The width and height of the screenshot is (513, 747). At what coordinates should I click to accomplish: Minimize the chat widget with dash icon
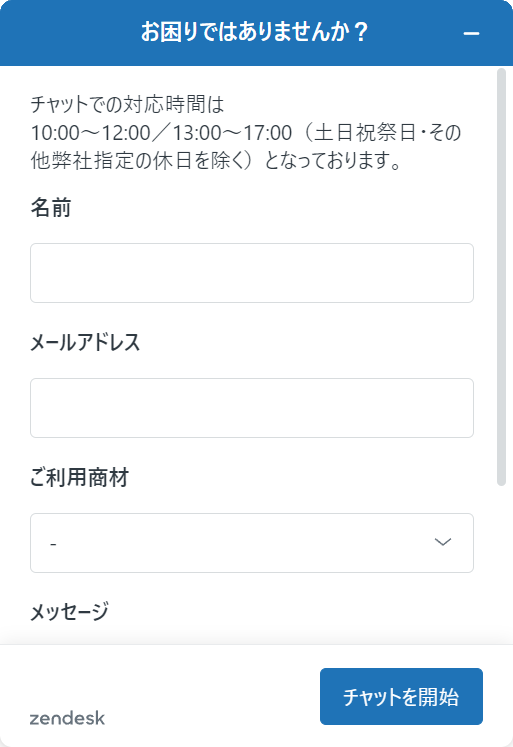(x=471, y=33)
